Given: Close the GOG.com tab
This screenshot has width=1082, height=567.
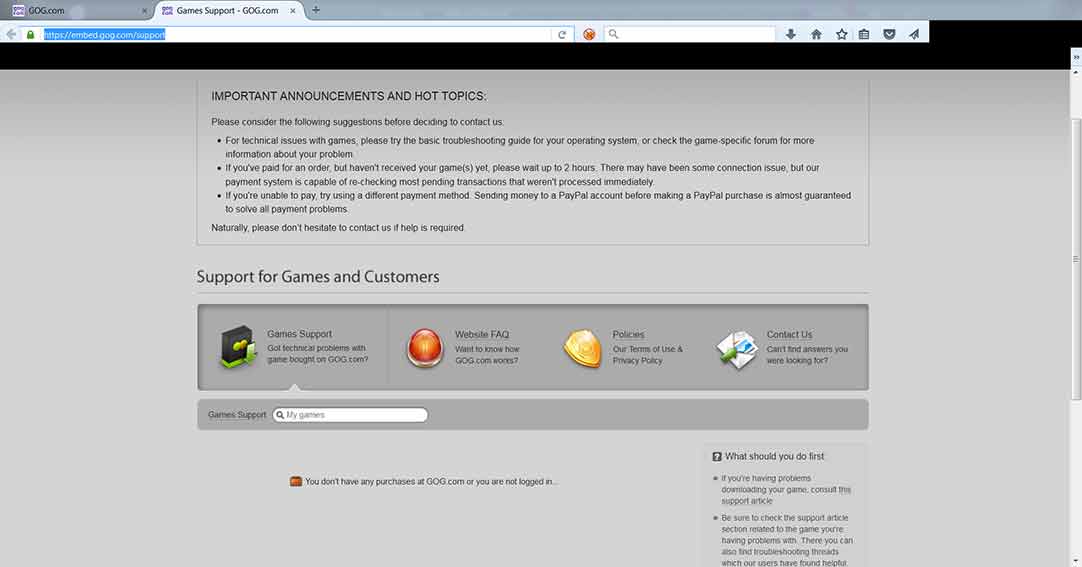Looking at the screenshot, I should click(x=144, y=10).
